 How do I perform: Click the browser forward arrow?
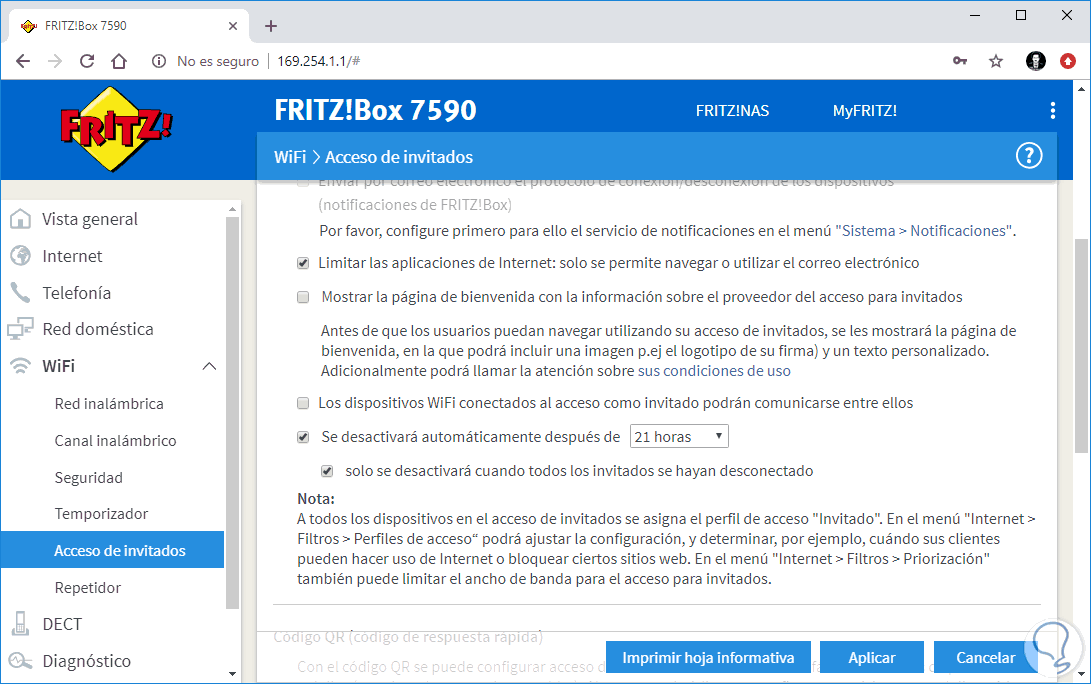click(55, 61)
